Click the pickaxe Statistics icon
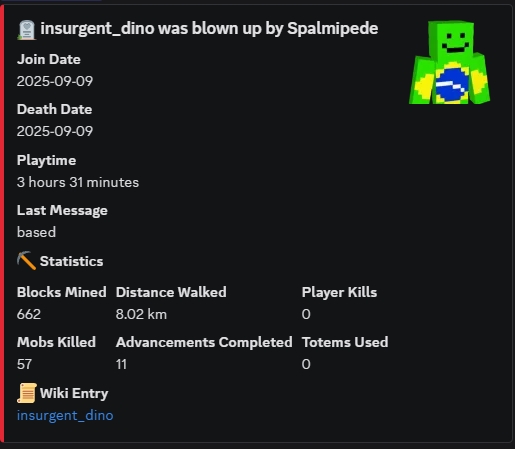Image resolution: width=515 pixels, height=449 pixels. [26, 261]
